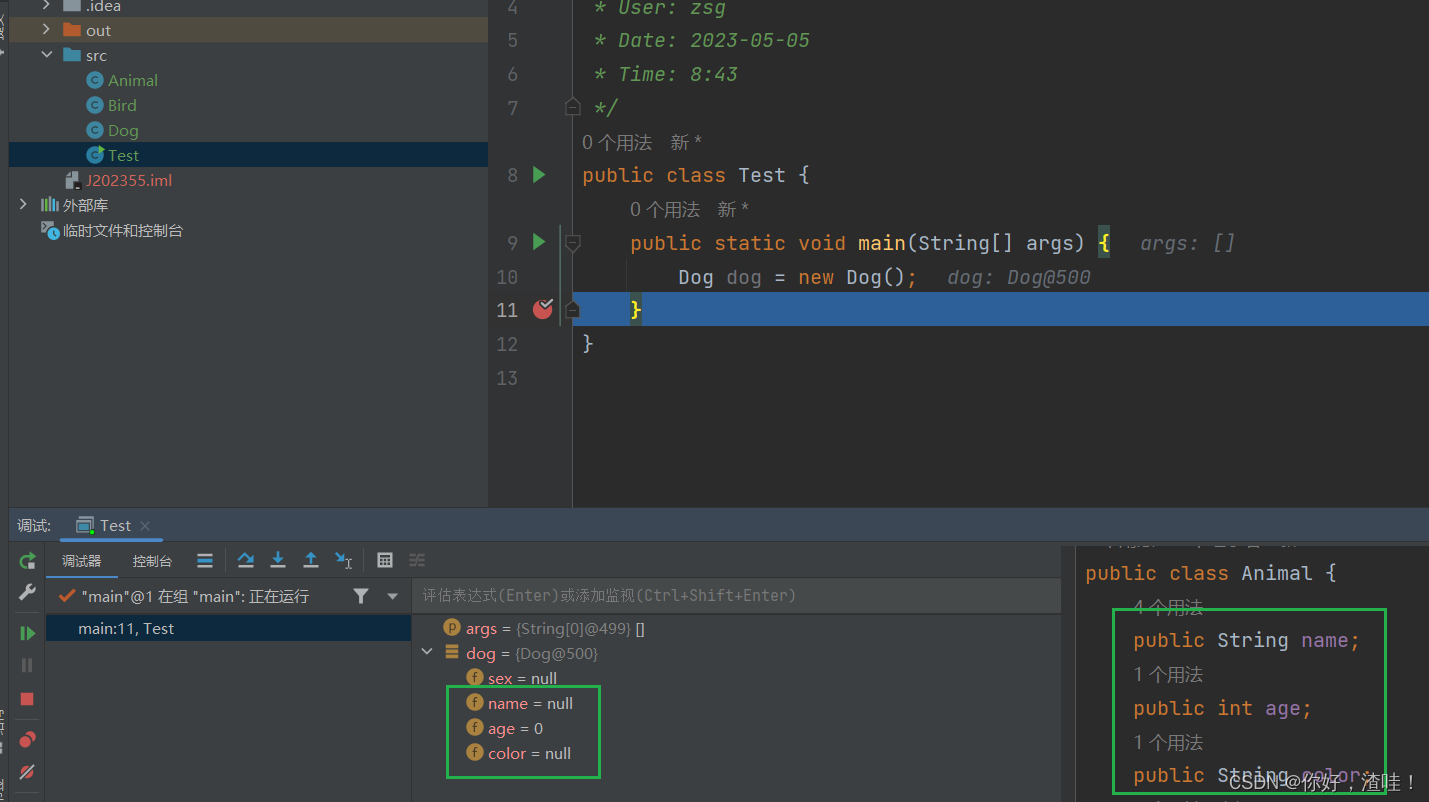This screenshot has width=1429, height=802.
Task: Expand the out folder
Action: pos(47,30)
